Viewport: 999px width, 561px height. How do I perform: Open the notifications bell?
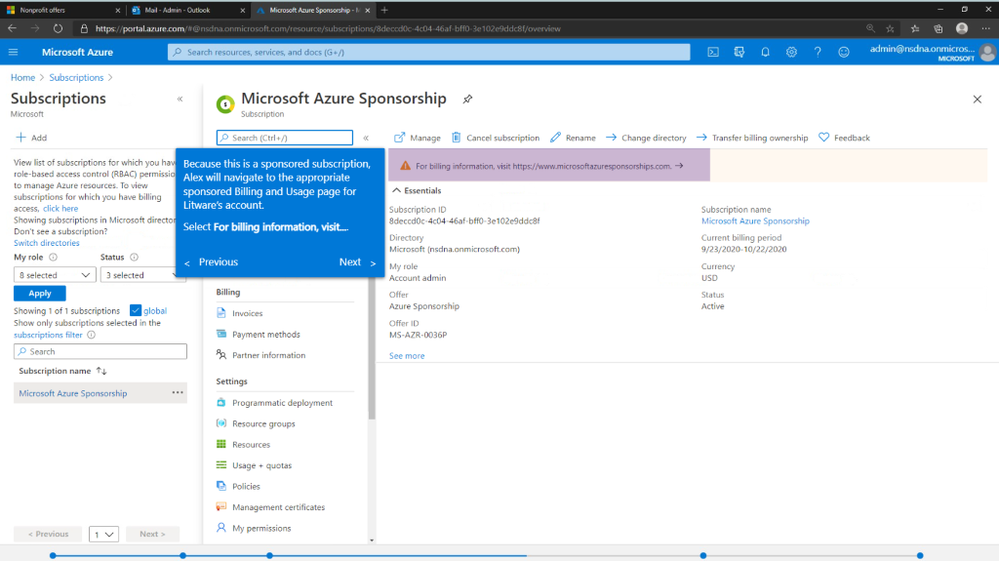point(765,52)
